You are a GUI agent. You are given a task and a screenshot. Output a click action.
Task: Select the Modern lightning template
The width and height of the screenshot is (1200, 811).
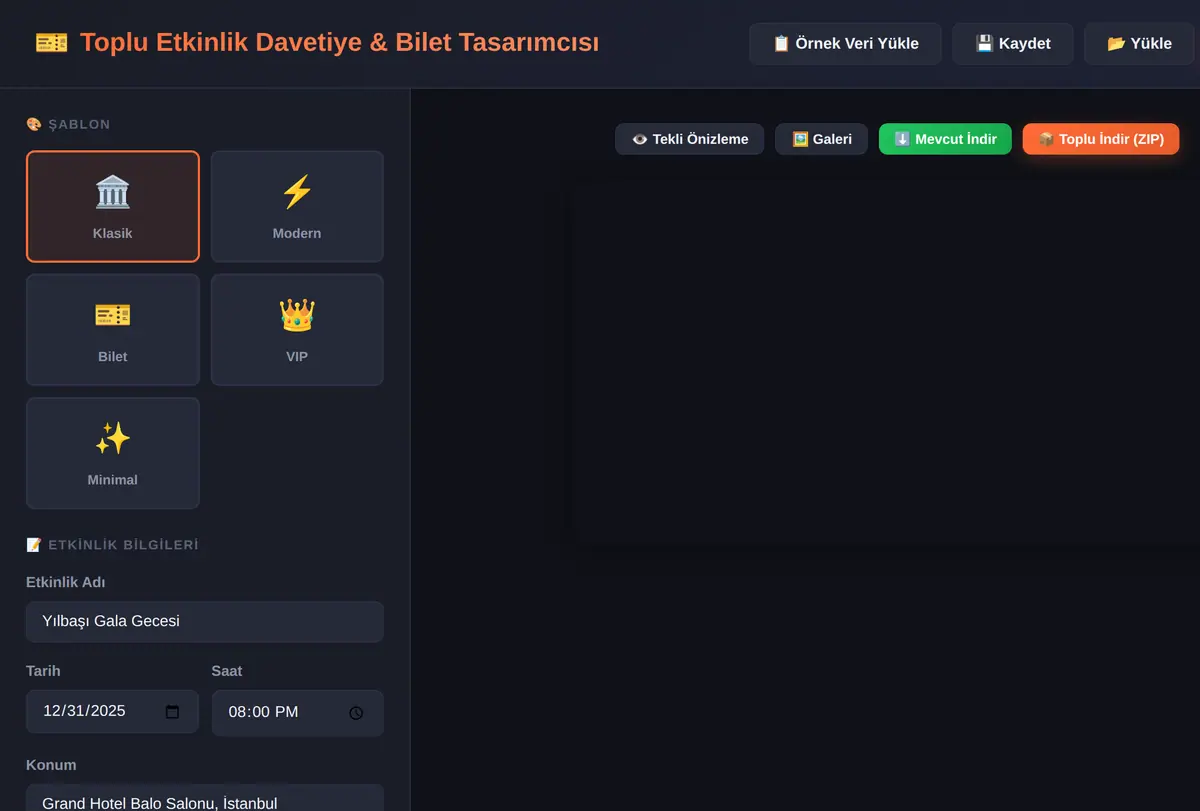click(297, 206)
